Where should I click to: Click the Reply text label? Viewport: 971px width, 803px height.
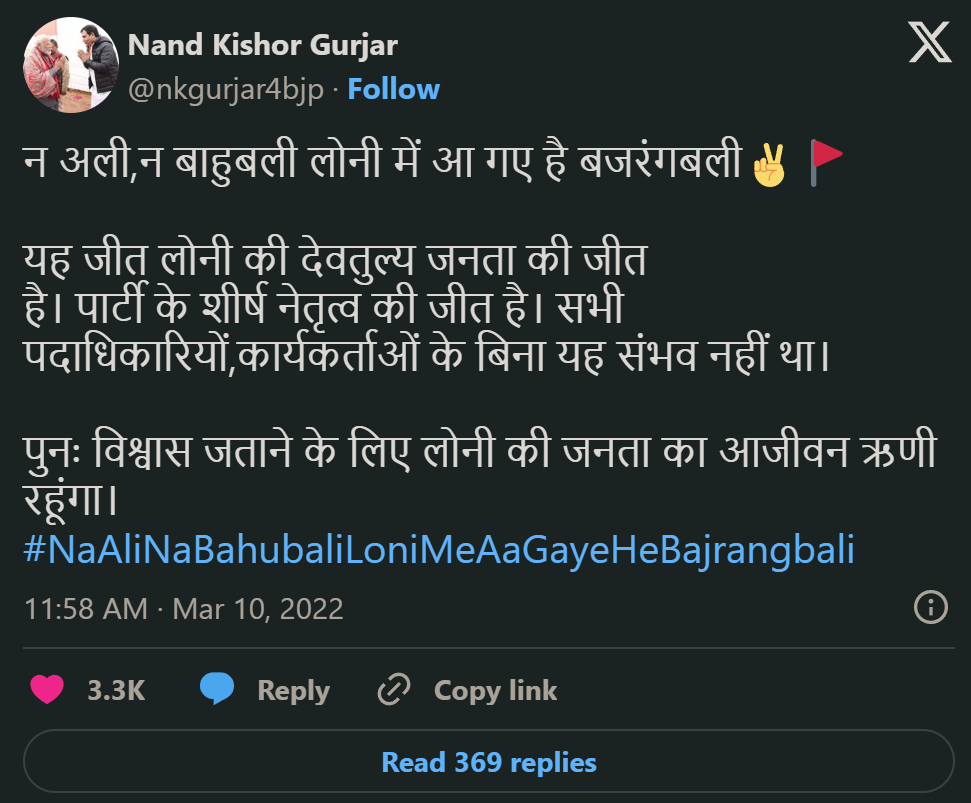point(293,690)
